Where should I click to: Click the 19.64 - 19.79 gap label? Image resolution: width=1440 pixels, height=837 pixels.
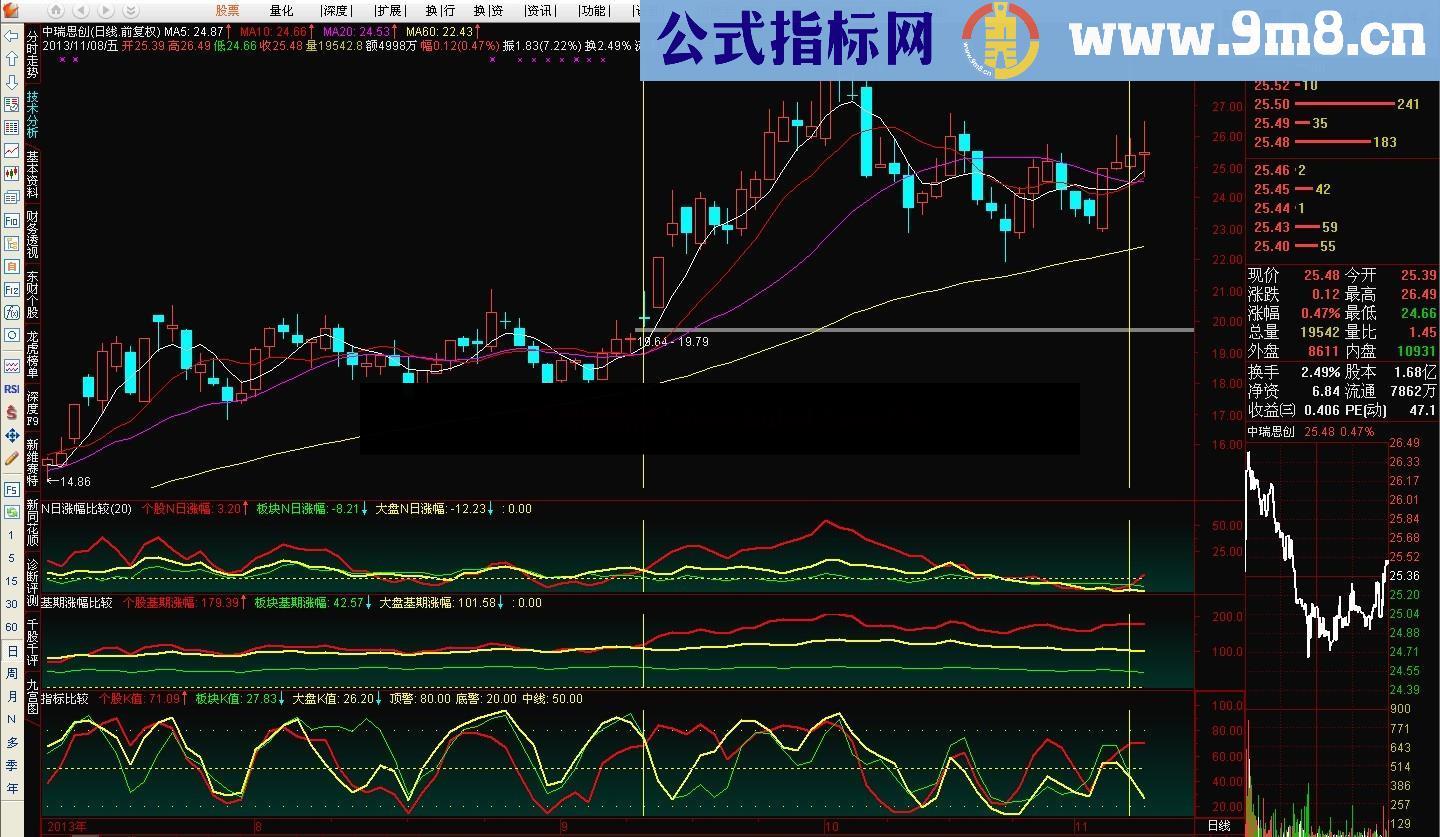[x=673, y=341]
